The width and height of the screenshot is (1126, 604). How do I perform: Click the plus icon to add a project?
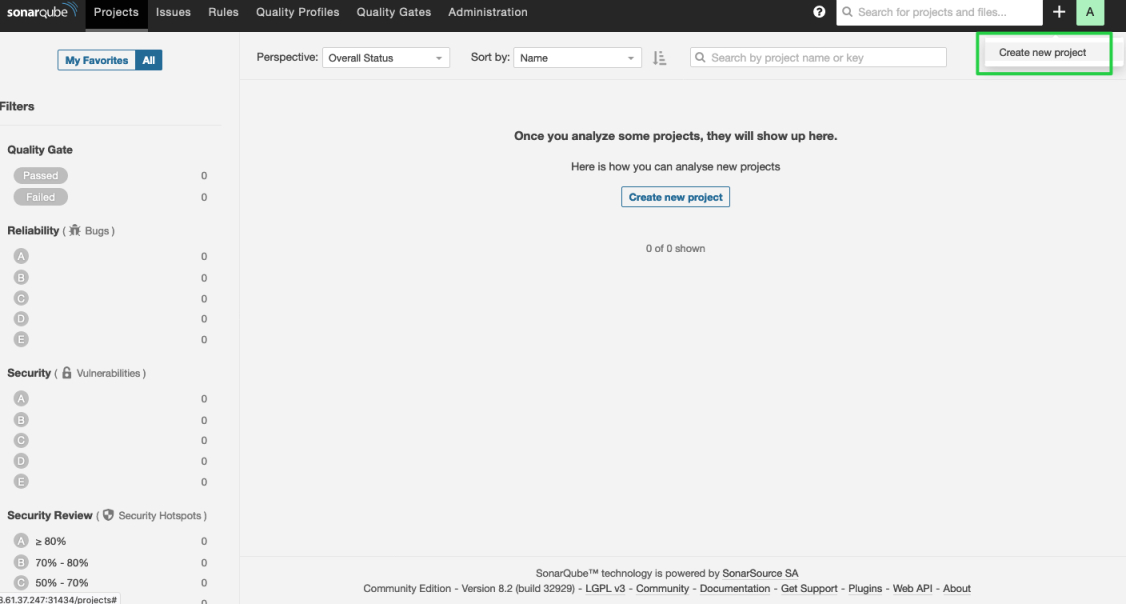[1059, 12]
